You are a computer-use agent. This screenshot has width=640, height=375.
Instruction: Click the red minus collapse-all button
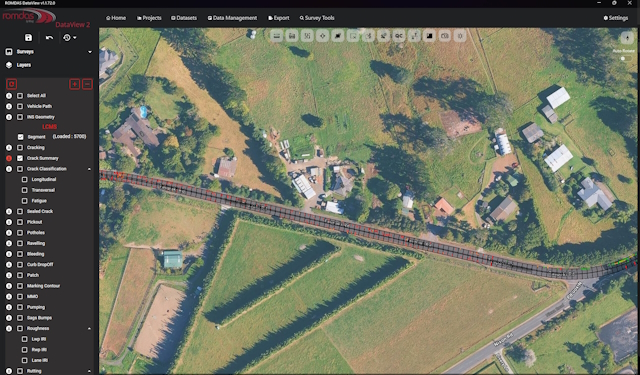(87, 84)
